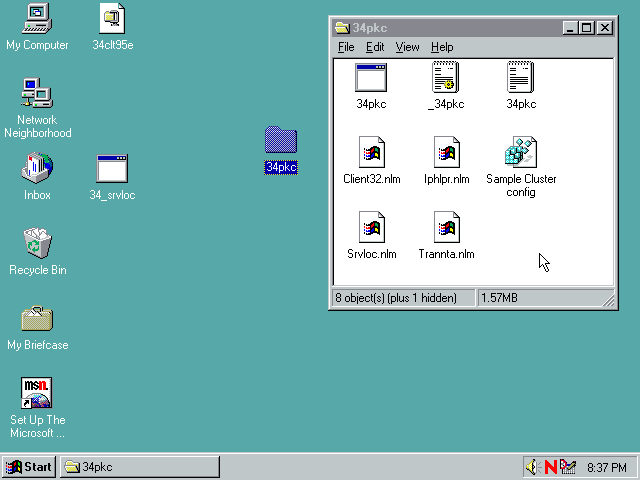
Task: Click the 34pkc window title bar text
Action: (370, 28)
